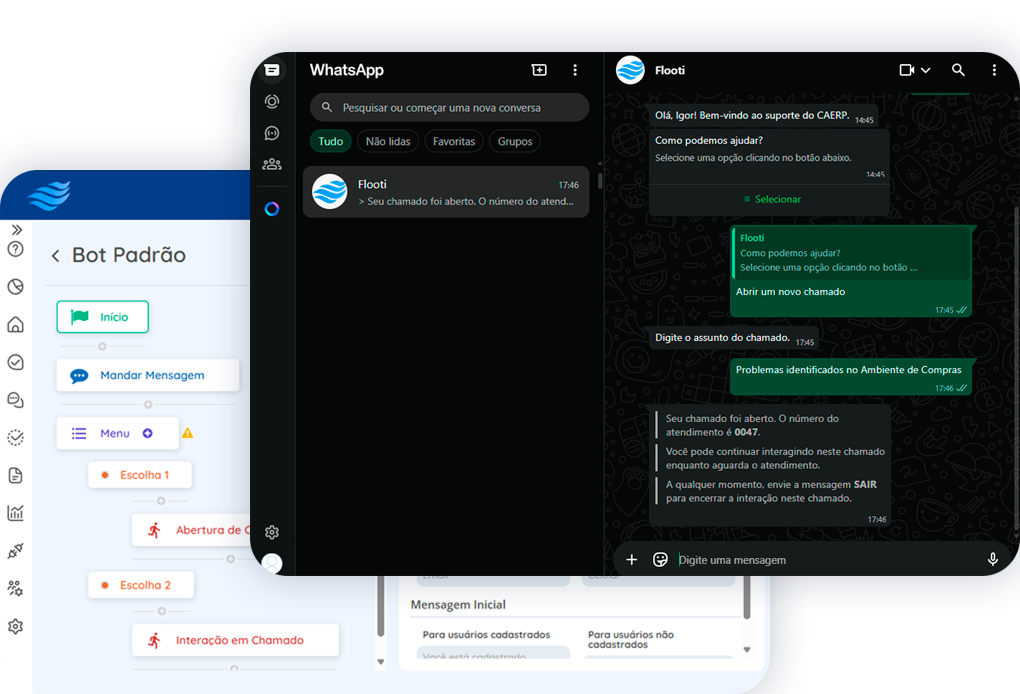Viewport: 1020px width, 694px height.
Task: Open the Flooti chat in list
Action: pyautogui.click(x=446, y=192)
